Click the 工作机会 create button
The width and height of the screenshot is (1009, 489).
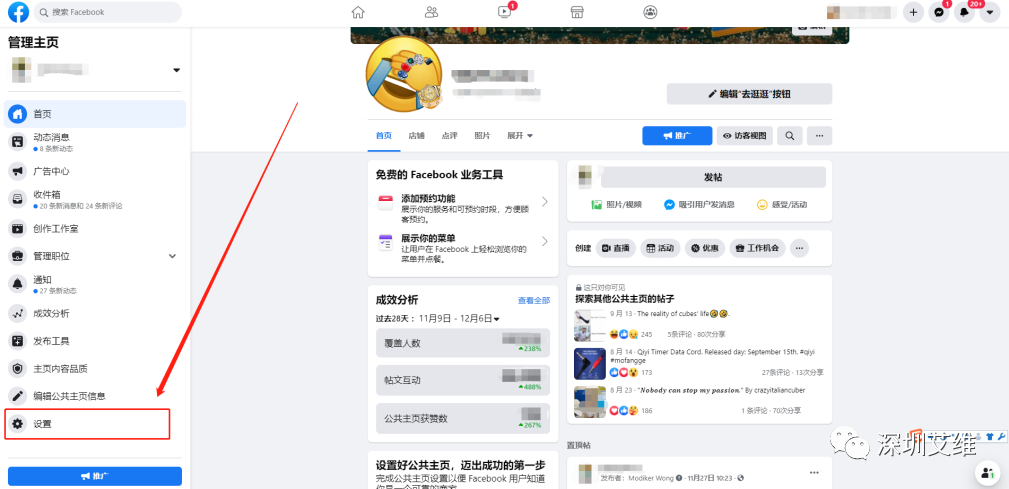[x=757, y=248]
